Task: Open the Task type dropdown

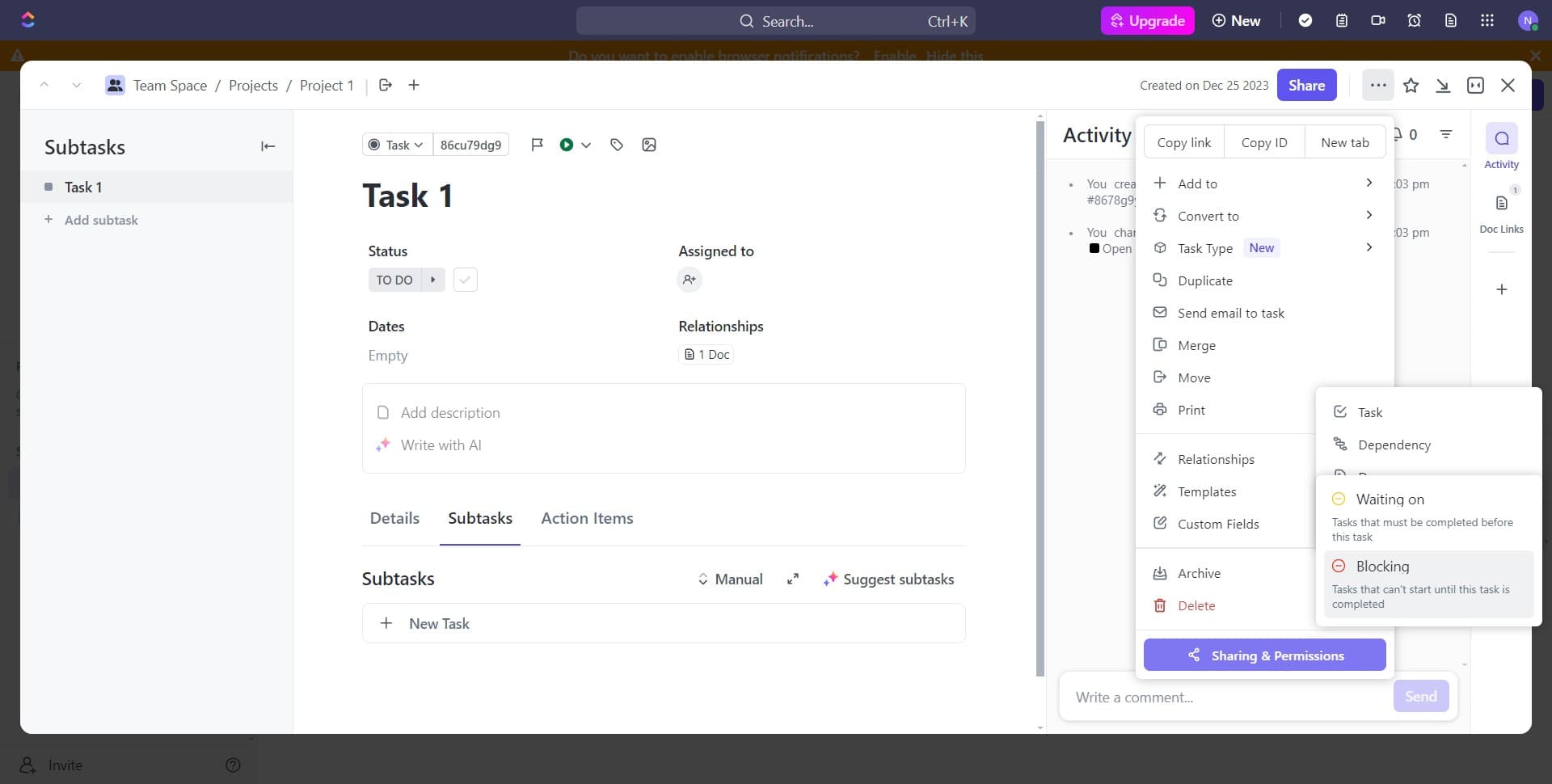Action: [x=396, y=145]
